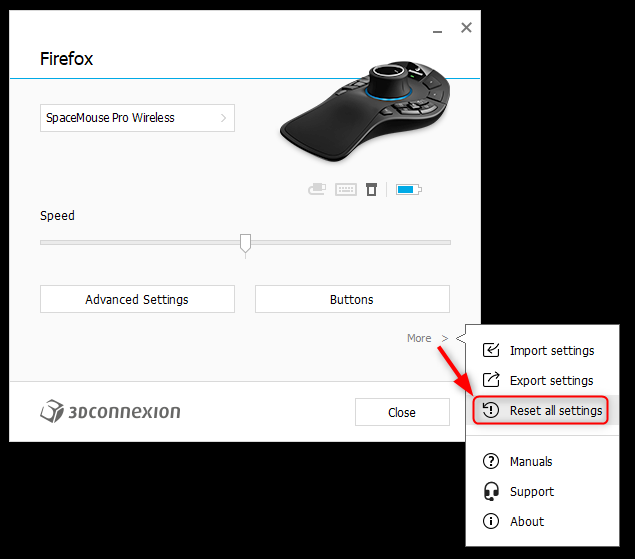The width and height of the screenshot is (635, 559).
Task: Click the chevron arrow in the device selector
Action: 224,118
